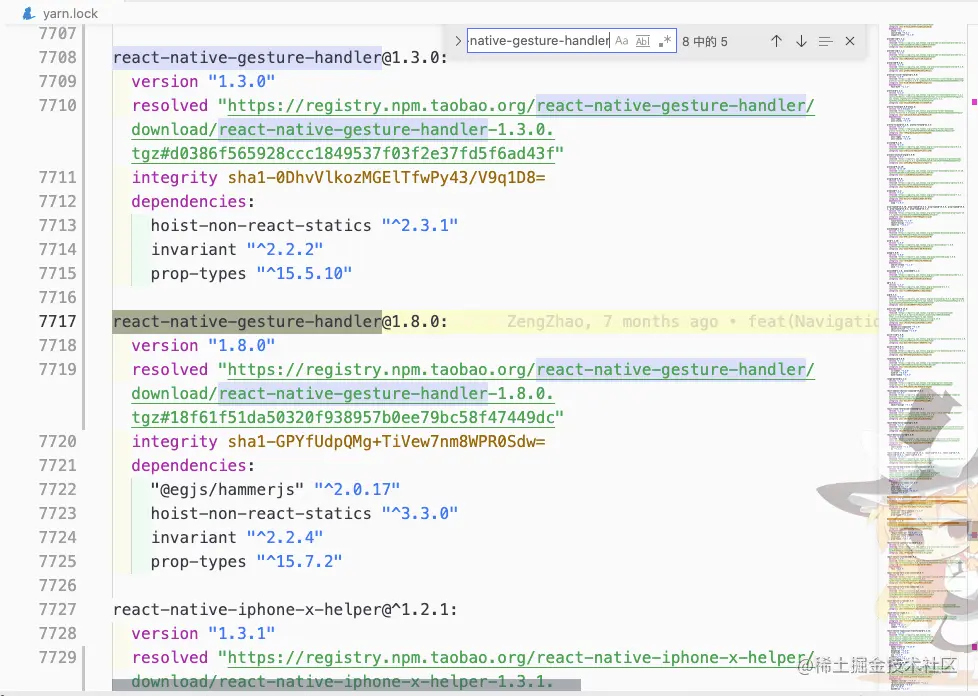Click version "1.3.0" line
978x696 pixels.
[x=203, y=82]
